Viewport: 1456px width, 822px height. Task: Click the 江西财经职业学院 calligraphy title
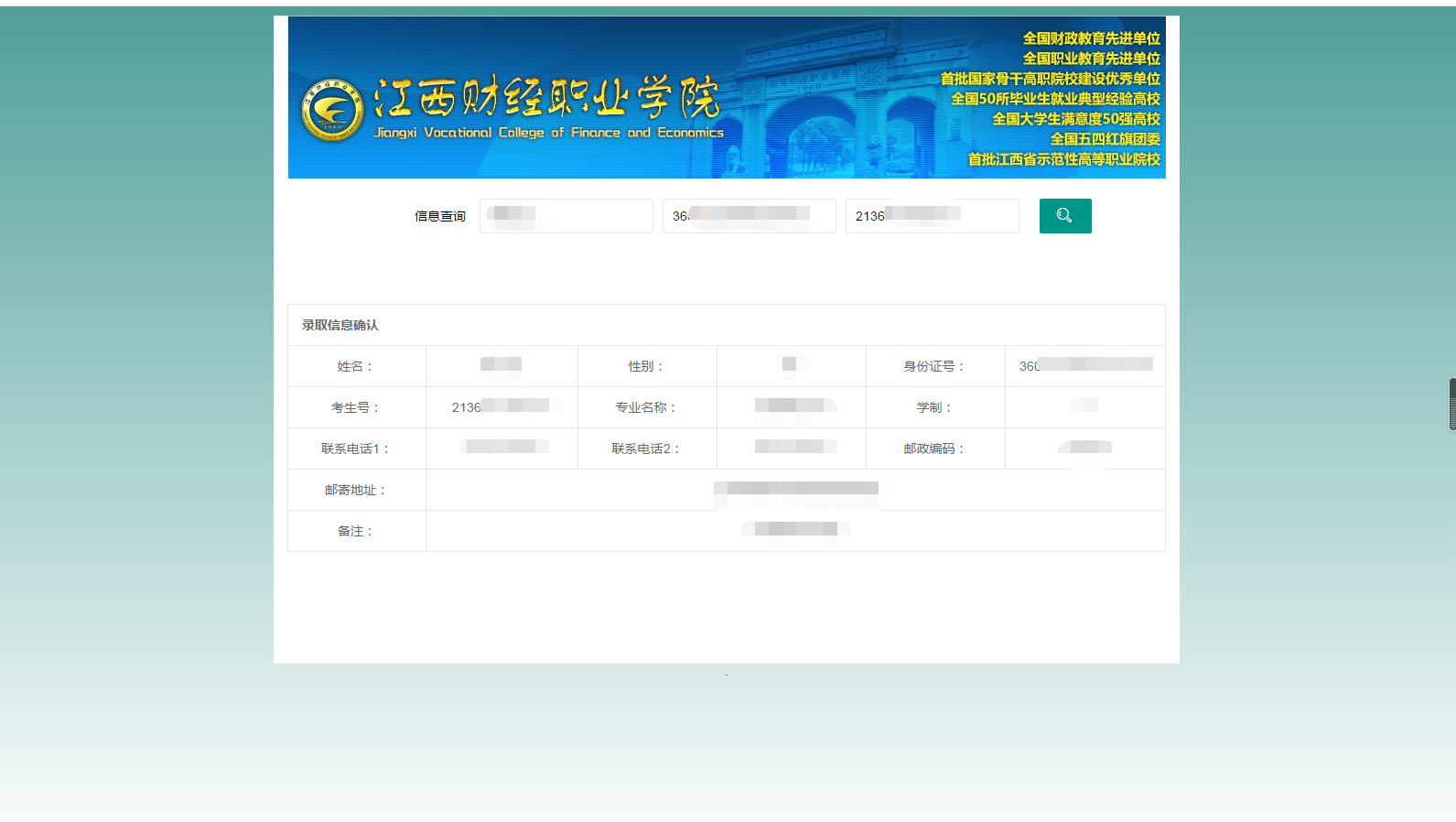[x=546, y=98]
